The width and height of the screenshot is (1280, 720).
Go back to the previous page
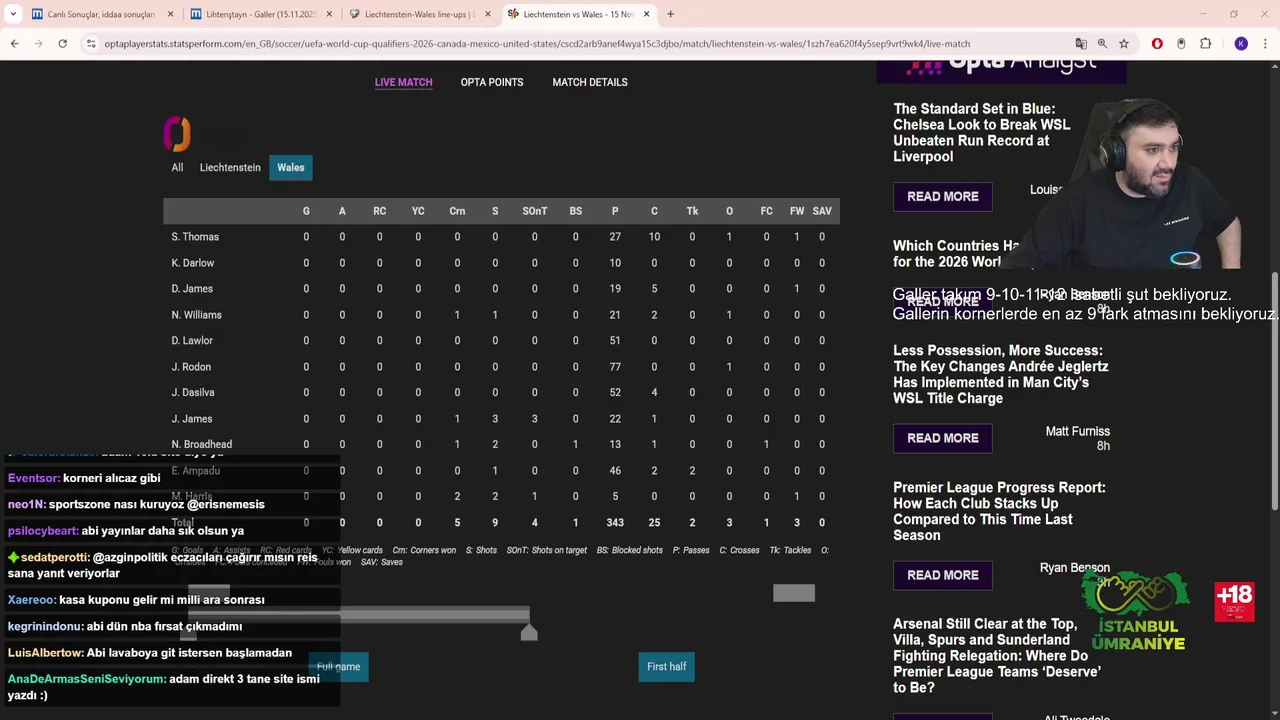click(14, 44)
